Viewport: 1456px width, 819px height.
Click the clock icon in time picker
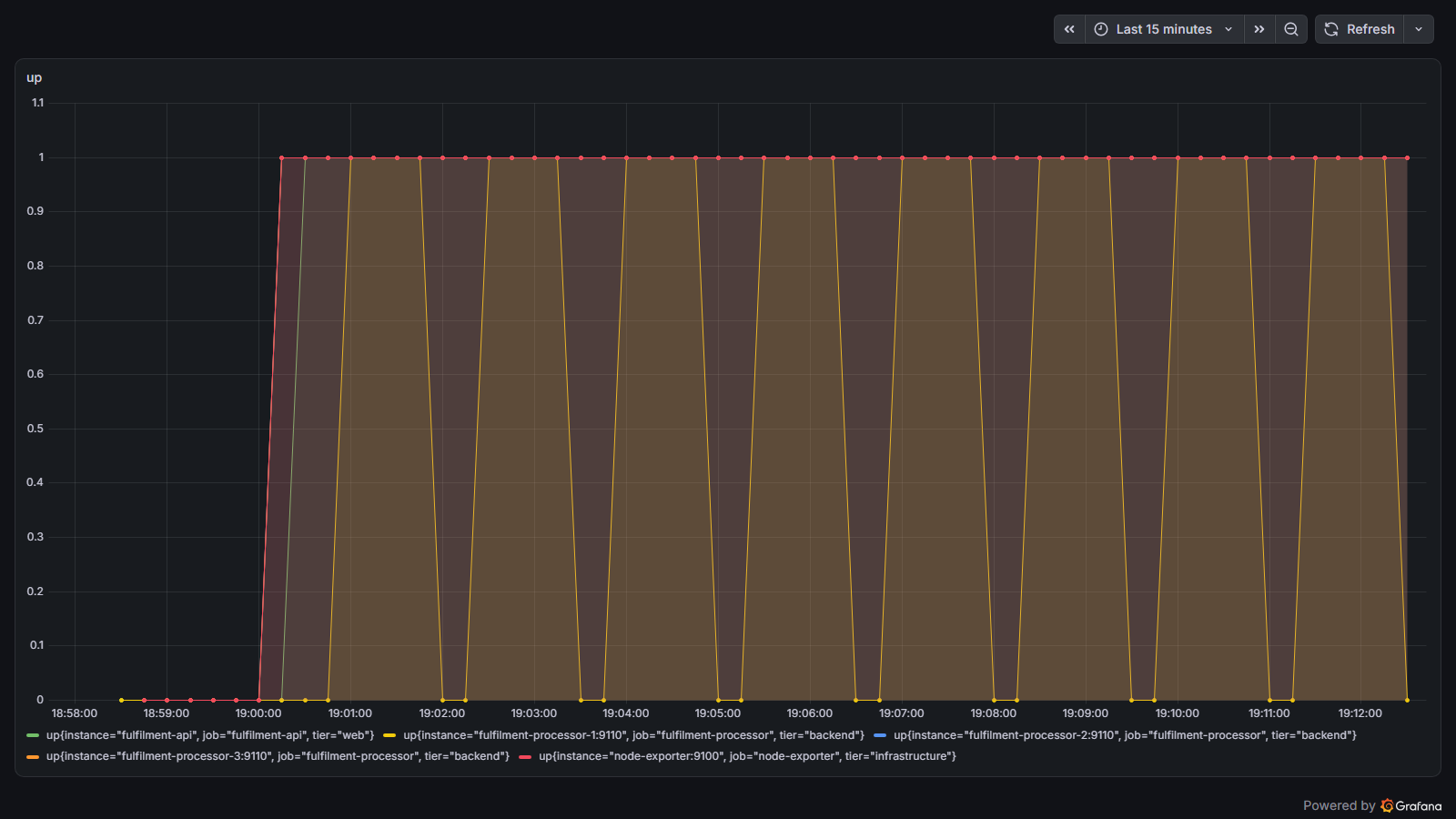1101,29
